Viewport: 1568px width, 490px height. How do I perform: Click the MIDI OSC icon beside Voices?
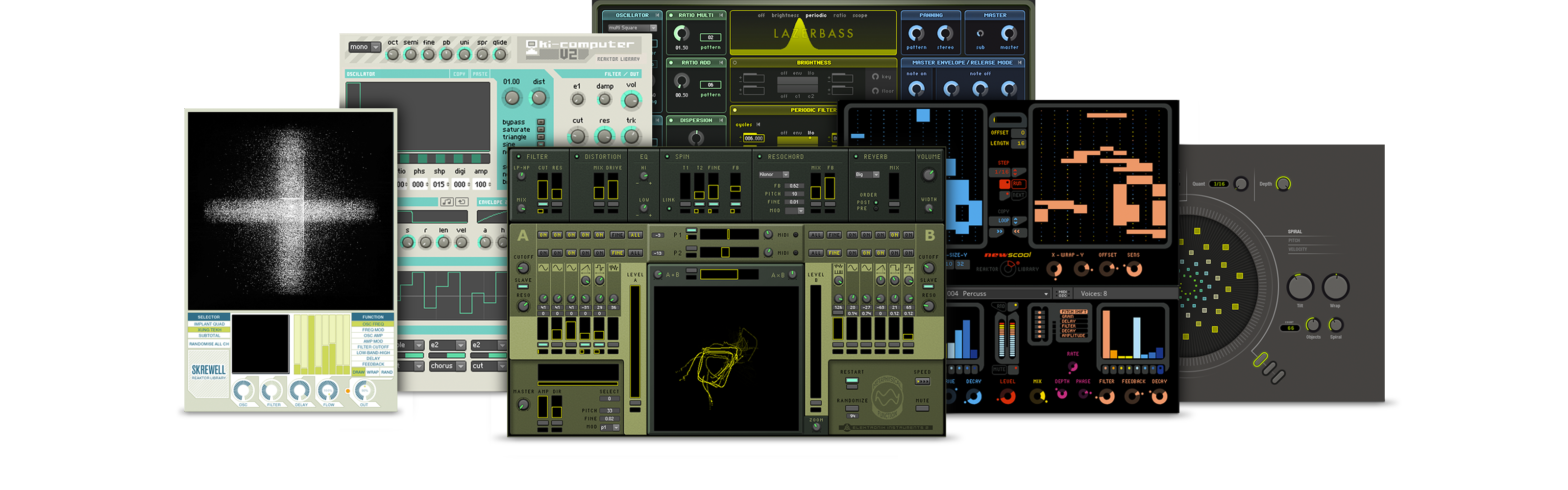[x=1063, y=294]
